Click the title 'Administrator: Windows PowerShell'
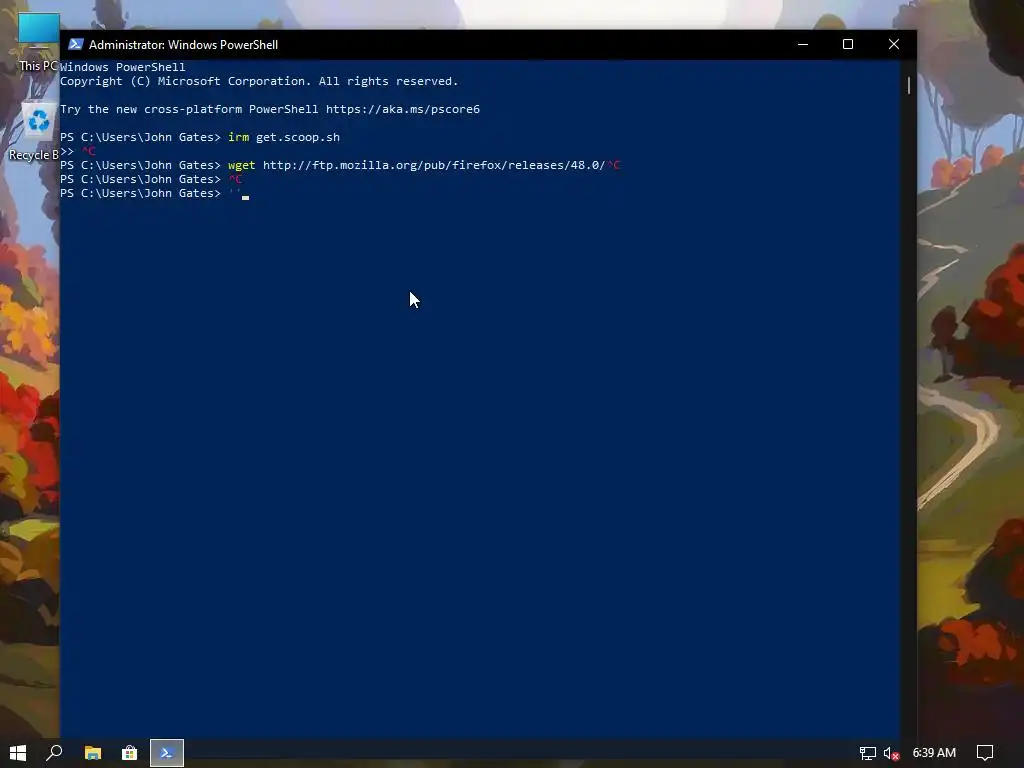 pyautogui.click(x=184, y=44)
